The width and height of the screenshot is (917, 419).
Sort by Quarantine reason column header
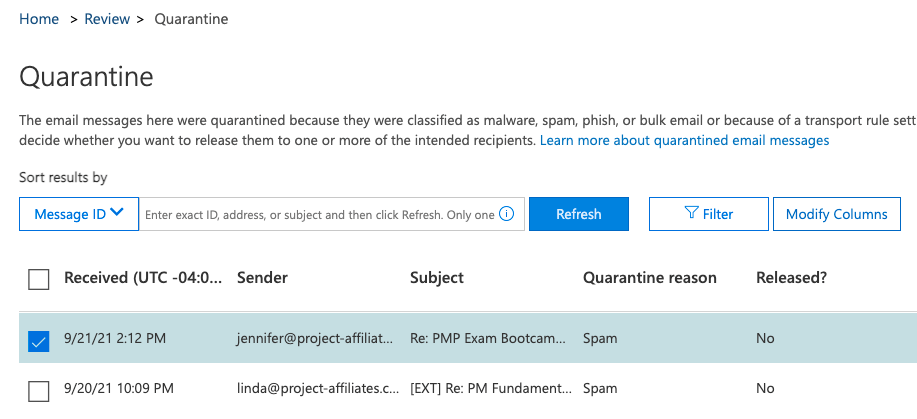pyautogui.click(x=650, y=277)
